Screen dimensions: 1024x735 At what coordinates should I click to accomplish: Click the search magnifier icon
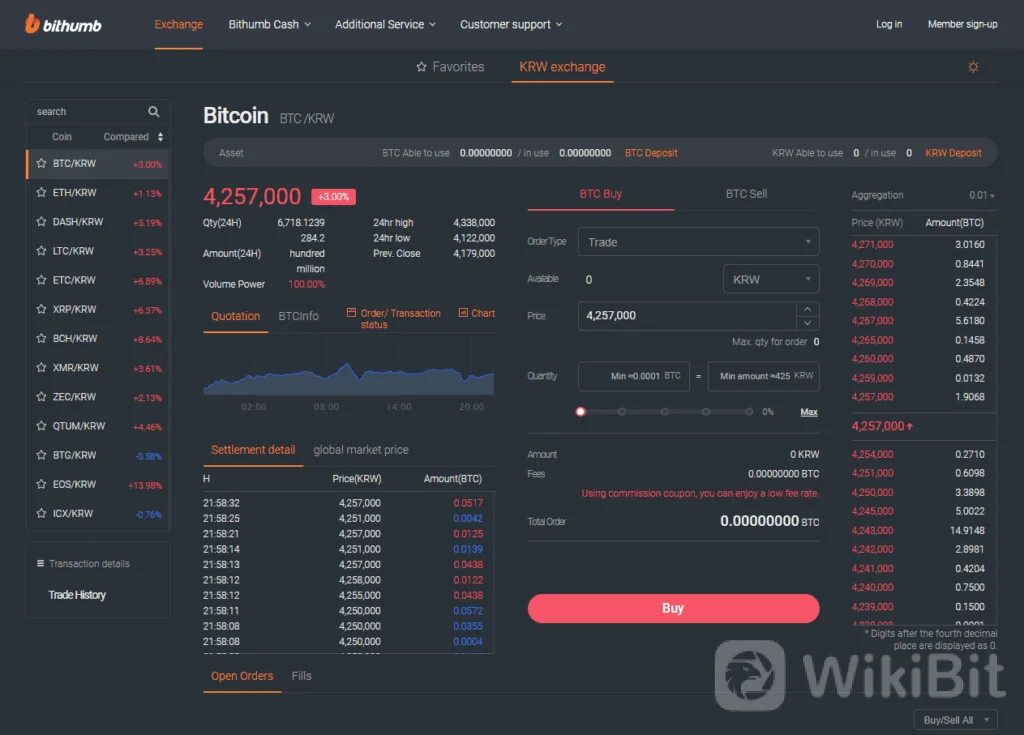[x=154, y=112]
